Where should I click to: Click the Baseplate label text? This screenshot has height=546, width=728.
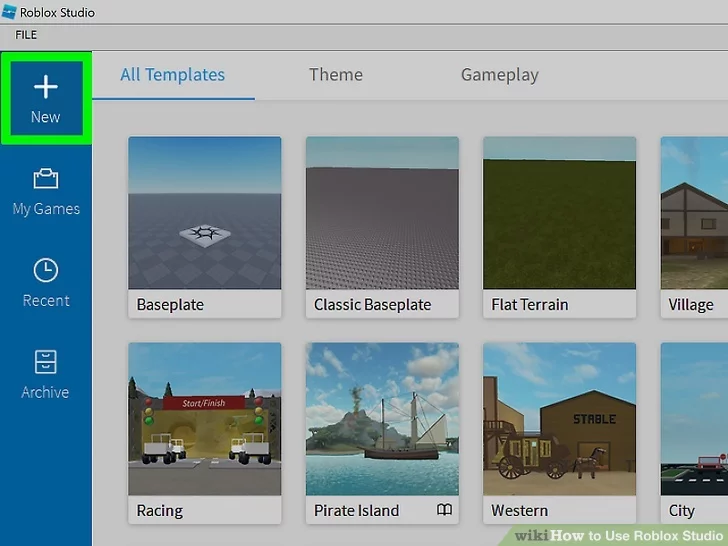tap(170, 305)
